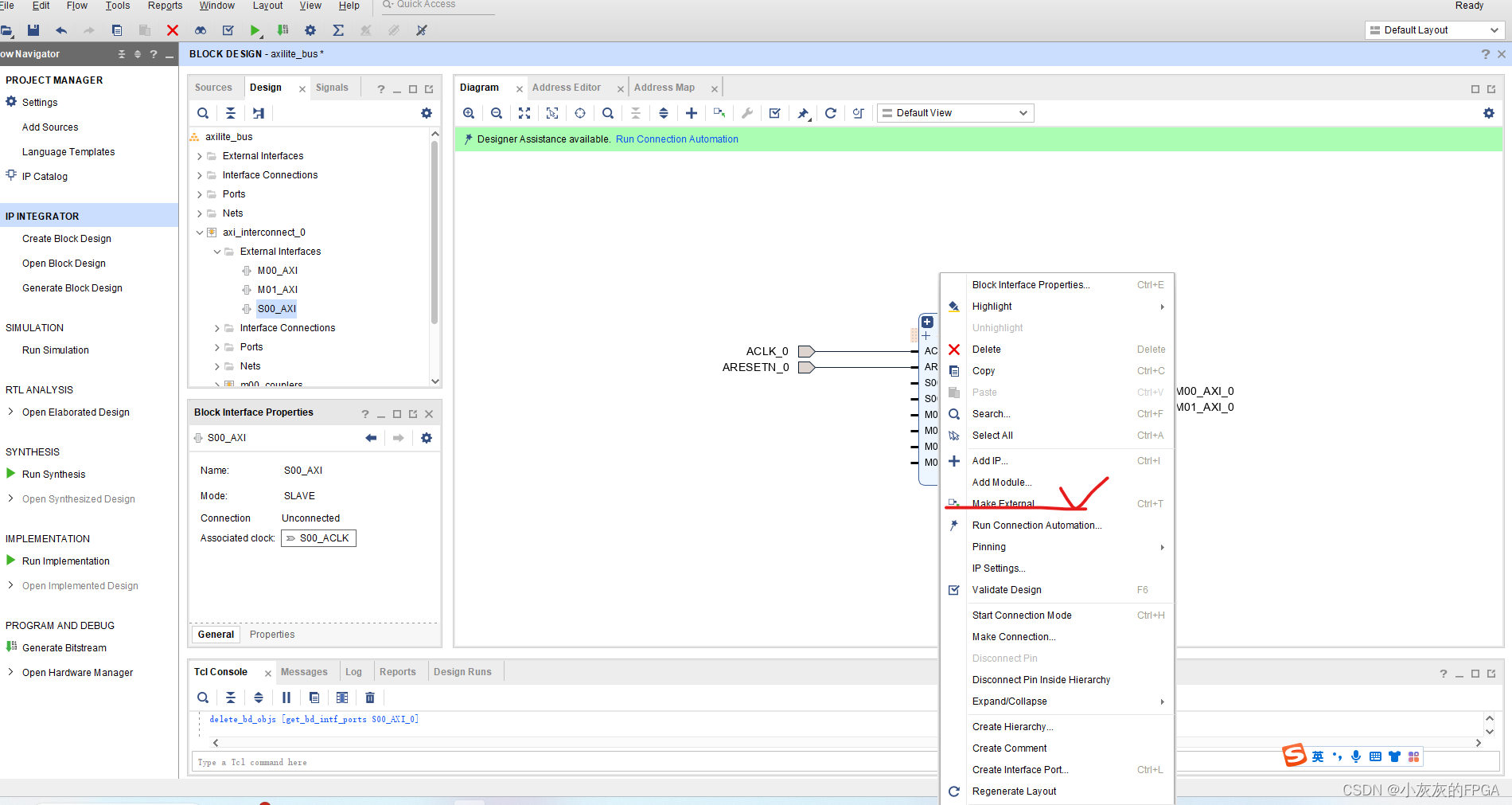Open Design panel settings gear
The image size is (1512, 805).
tap(427, 113)
